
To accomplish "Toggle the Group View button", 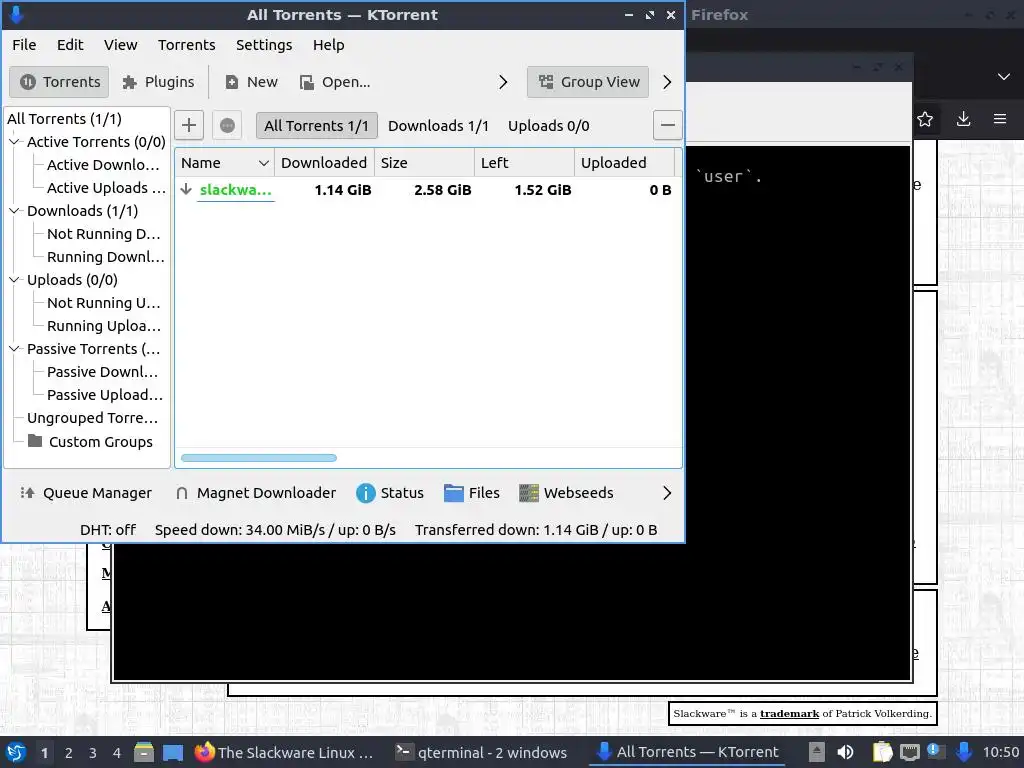I will [588, 82].
